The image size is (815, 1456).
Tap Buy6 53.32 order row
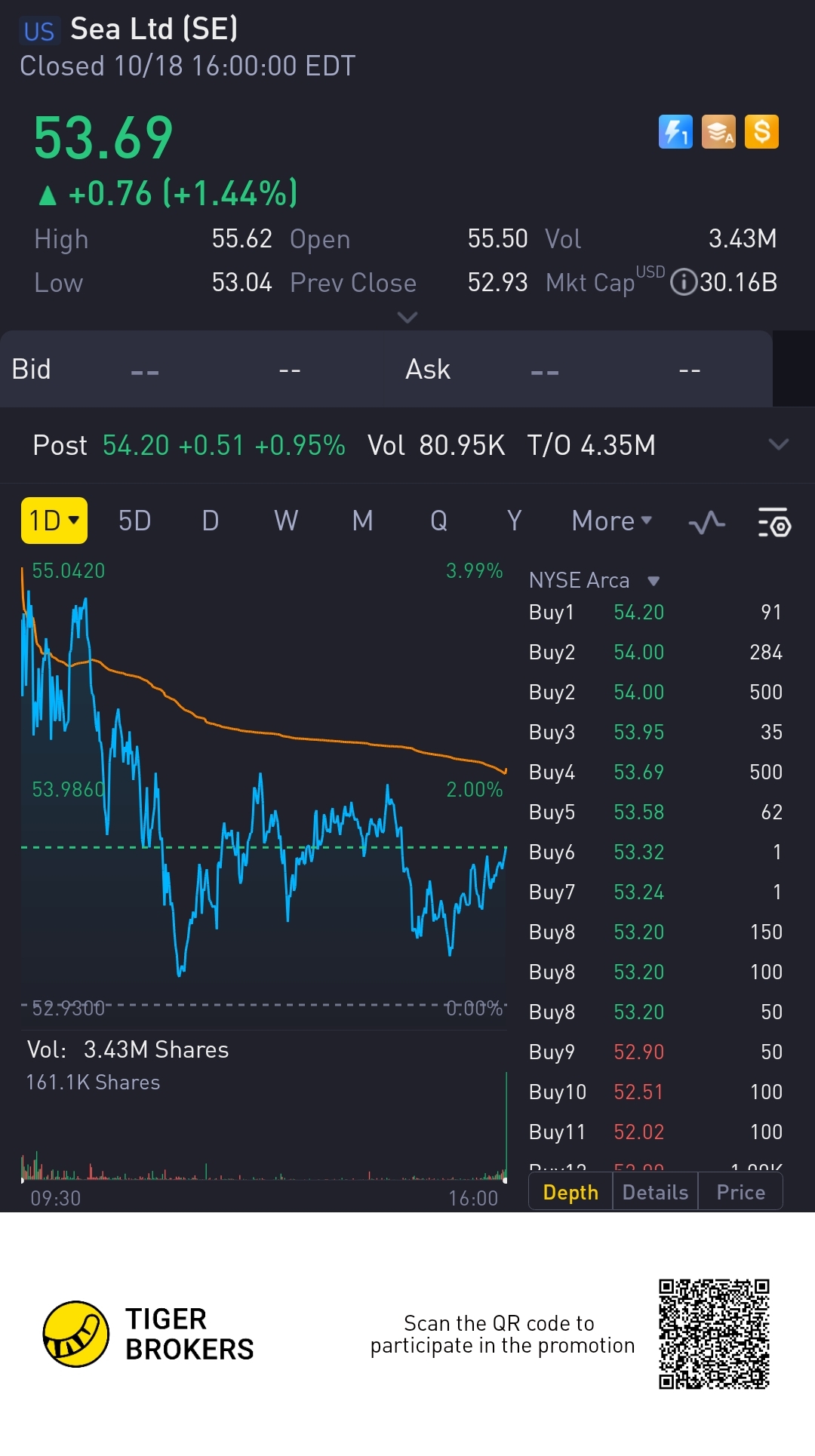tap(655, 852)
